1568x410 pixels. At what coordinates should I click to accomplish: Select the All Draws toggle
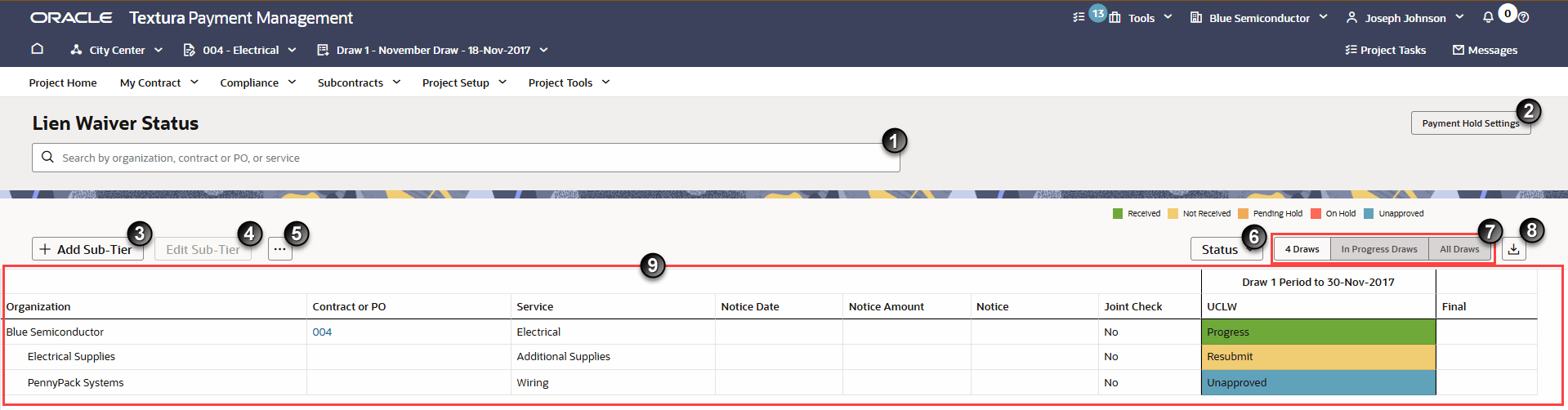click(x=1459, y=249)
